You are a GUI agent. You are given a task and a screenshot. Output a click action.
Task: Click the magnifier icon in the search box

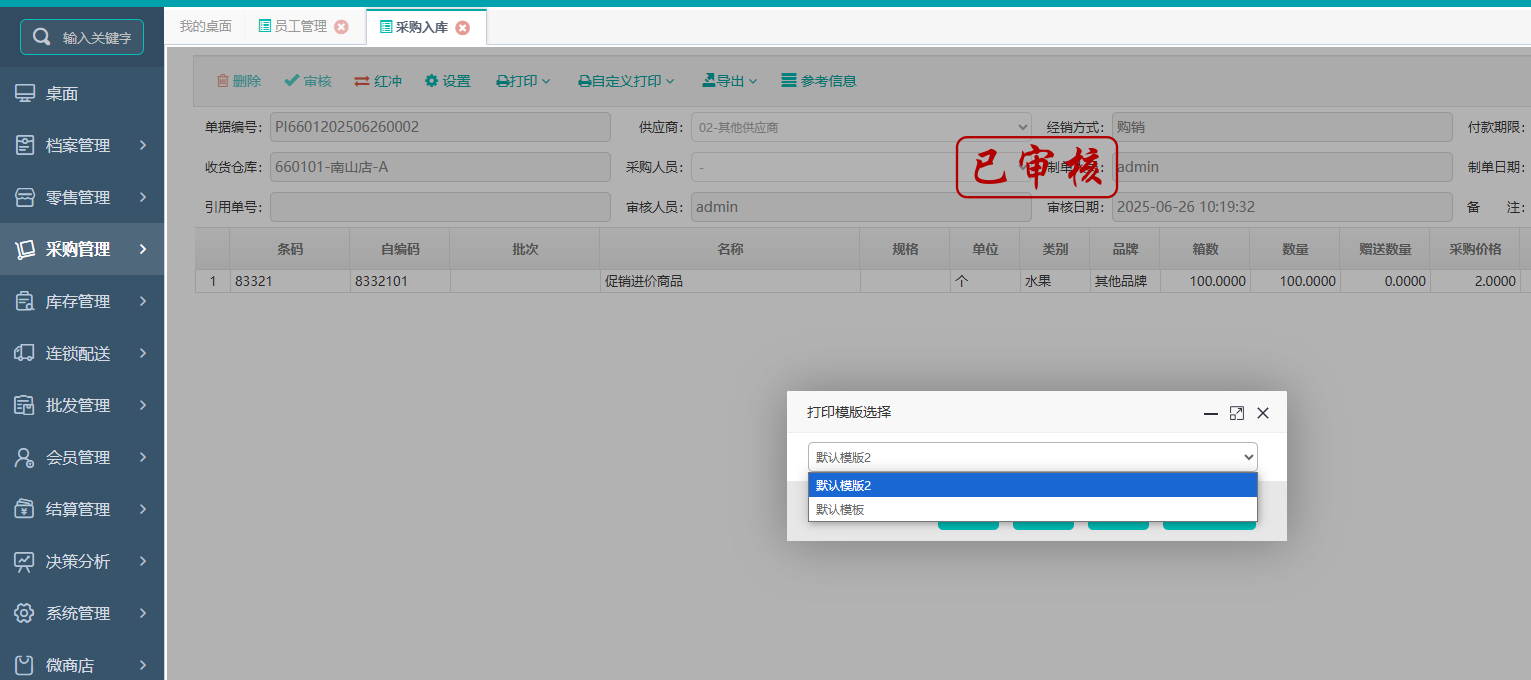[42, 37]
